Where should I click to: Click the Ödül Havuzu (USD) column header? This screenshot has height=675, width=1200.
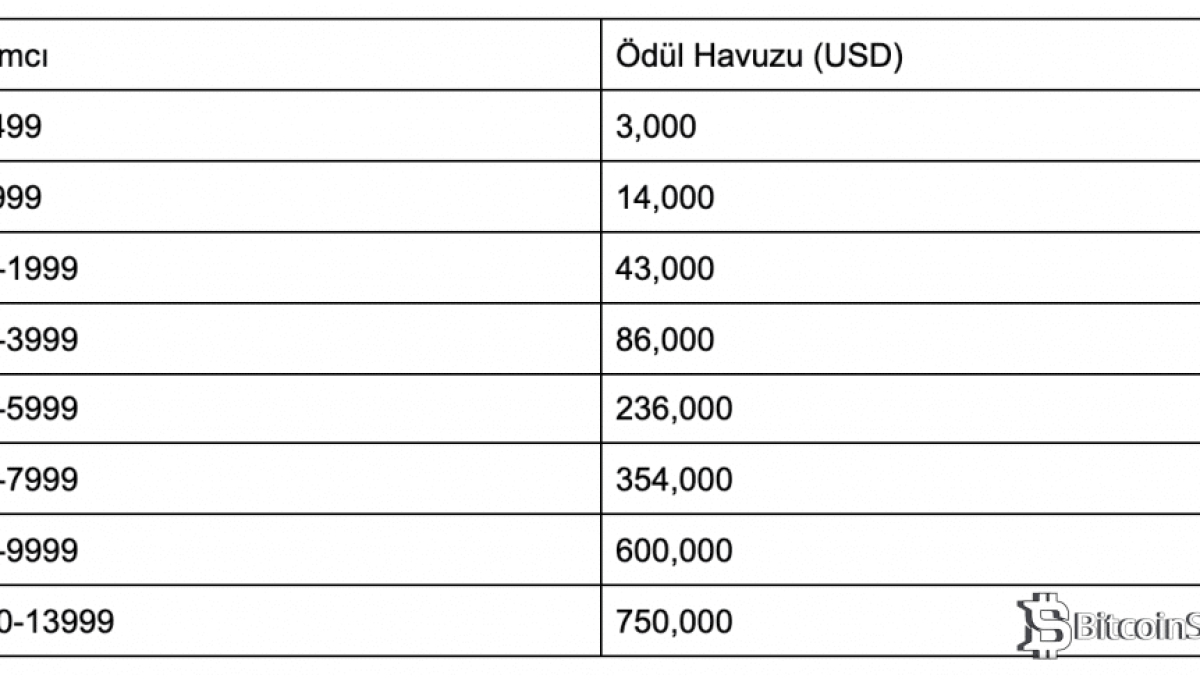pyautogui.click(x=759, y=56)
